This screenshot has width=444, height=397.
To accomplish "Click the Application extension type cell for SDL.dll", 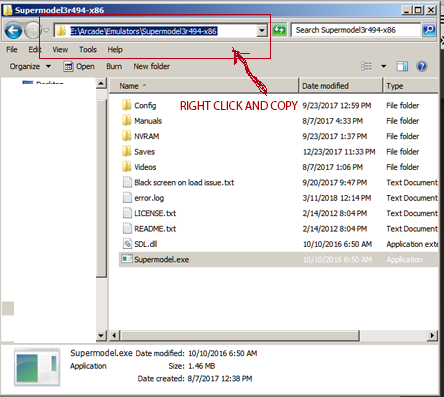I will tap(412, 244).
